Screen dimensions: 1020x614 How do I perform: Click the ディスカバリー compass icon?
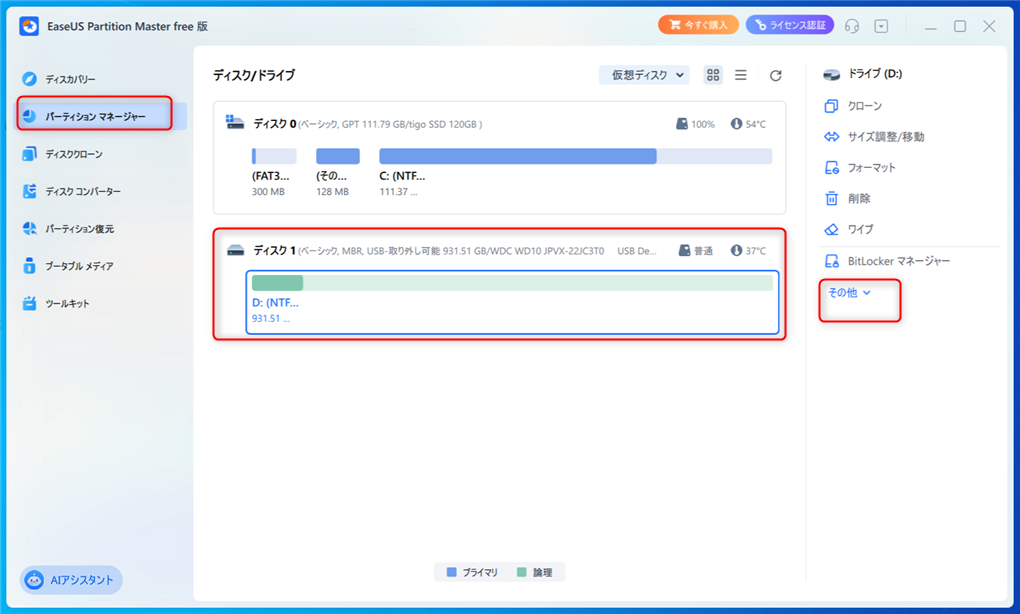[x=29, y=79]
